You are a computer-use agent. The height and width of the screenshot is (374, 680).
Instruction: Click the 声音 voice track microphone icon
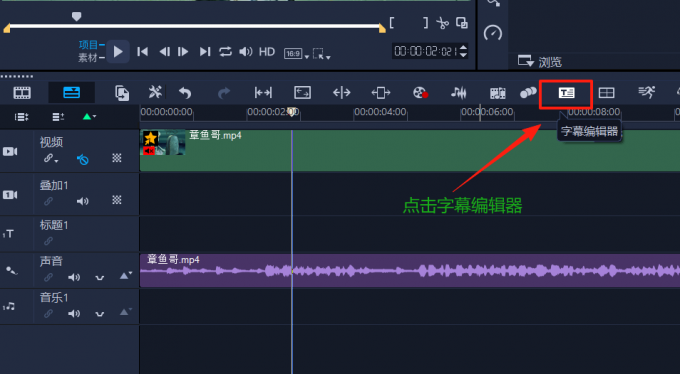(11, 271)
